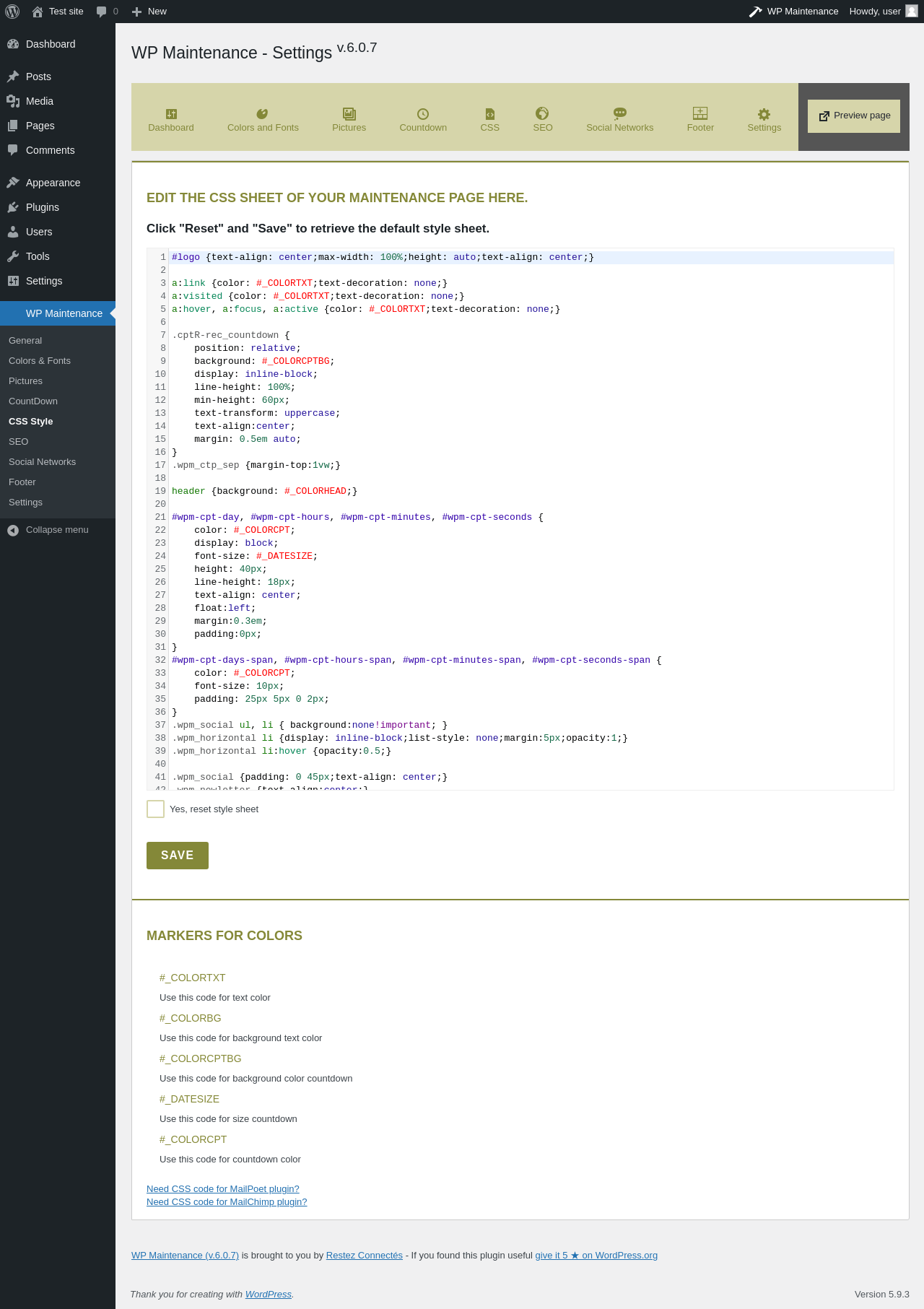Image resolution: width=924 pixels, height=1309 pixels.
Task: Open MailPoet plugin CSS code link
Action: [222, 1189]
